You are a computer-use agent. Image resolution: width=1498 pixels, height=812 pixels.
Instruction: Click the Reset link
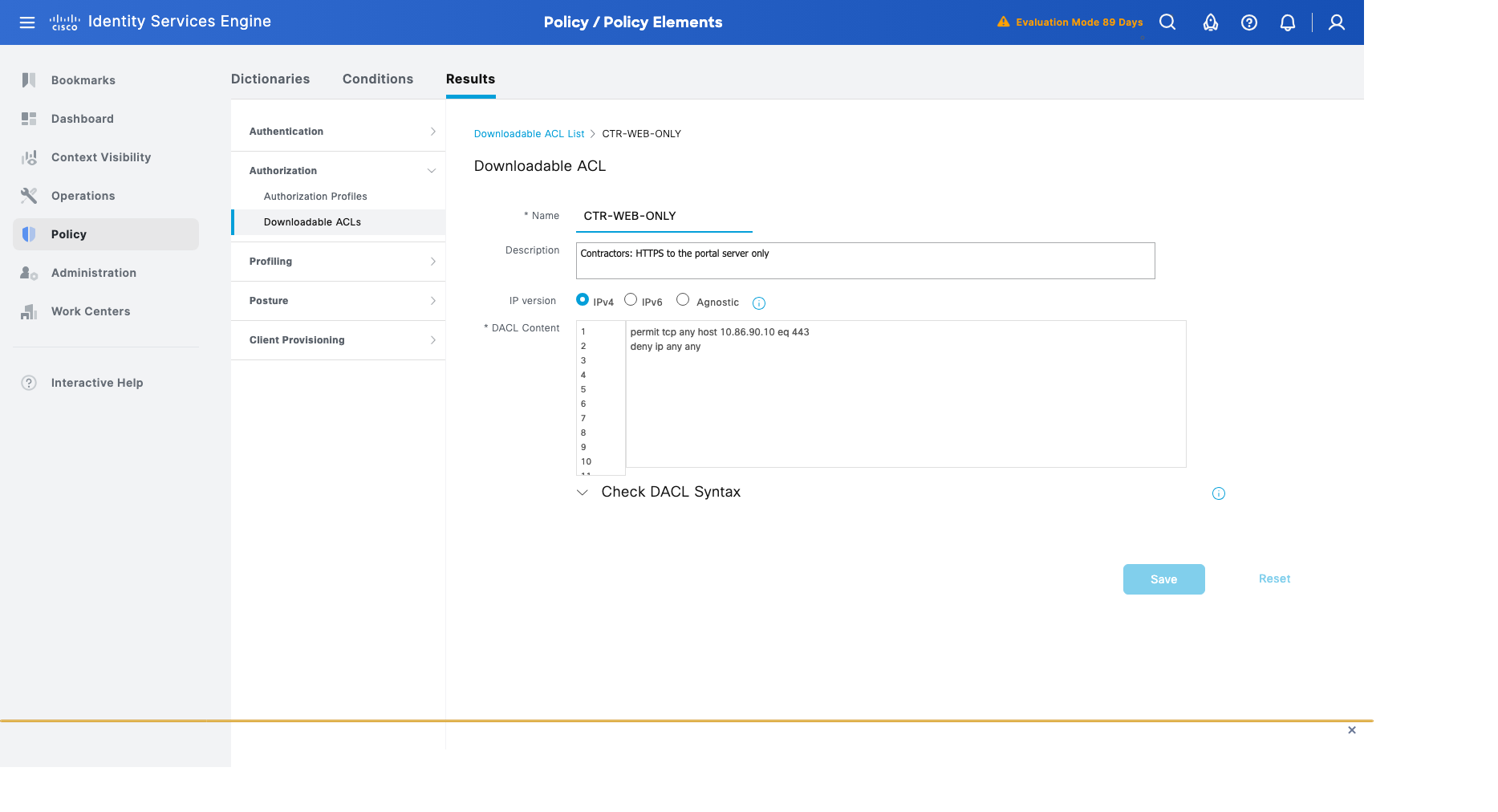(1274, 579)
